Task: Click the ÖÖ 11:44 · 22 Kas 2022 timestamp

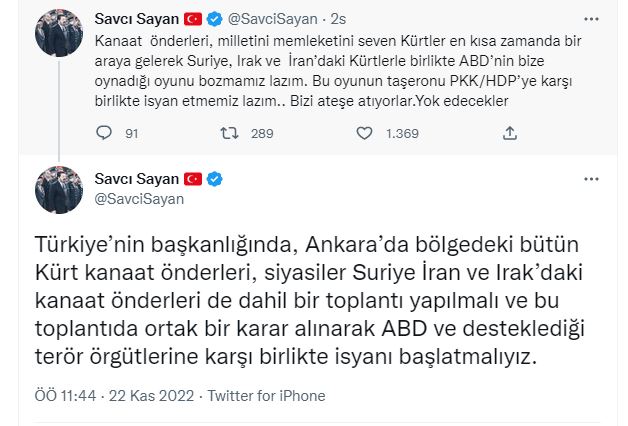Action: tap(115, 396)
